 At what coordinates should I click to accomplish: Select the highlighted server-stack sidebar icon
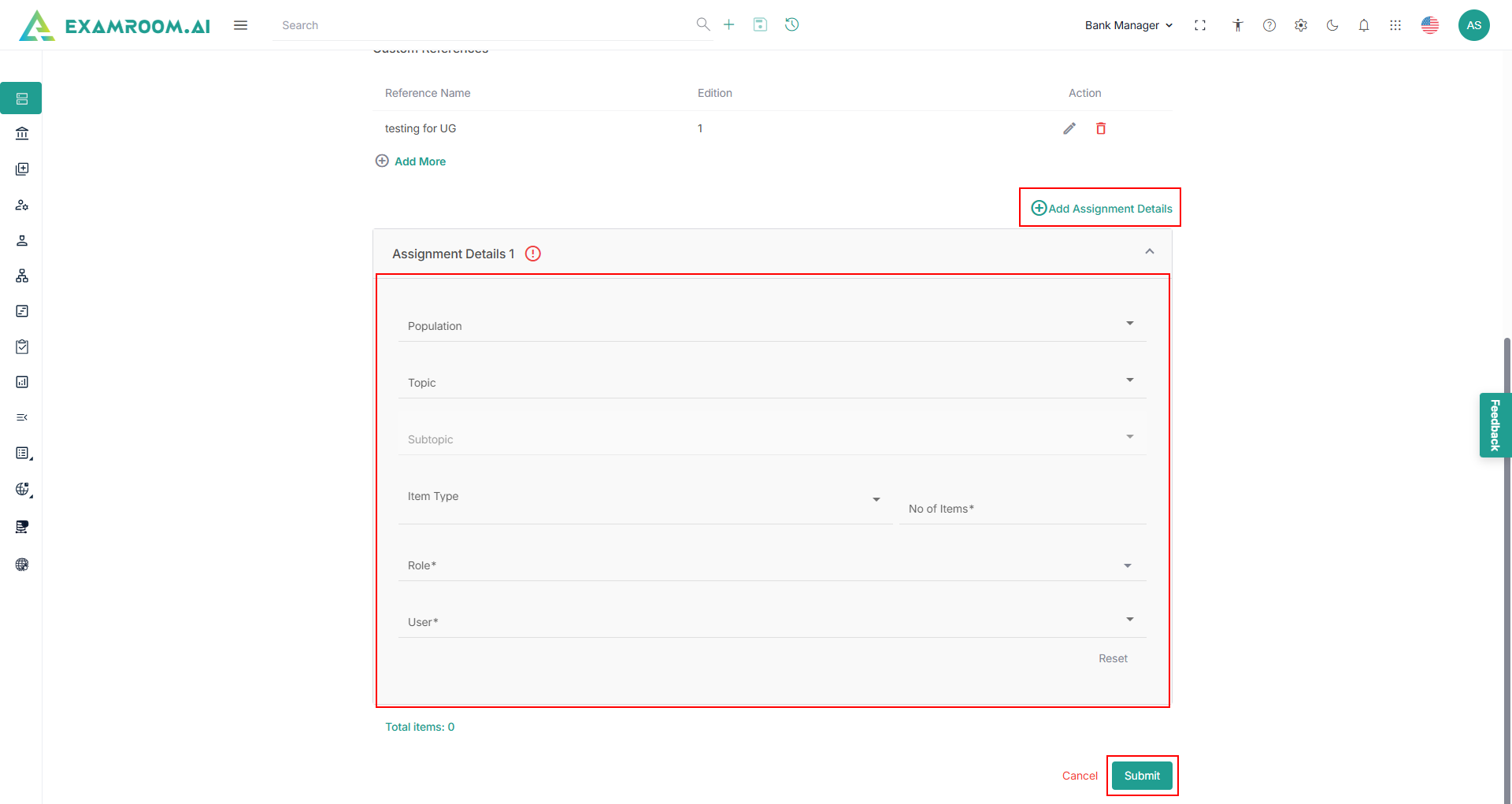click(21, 98)
